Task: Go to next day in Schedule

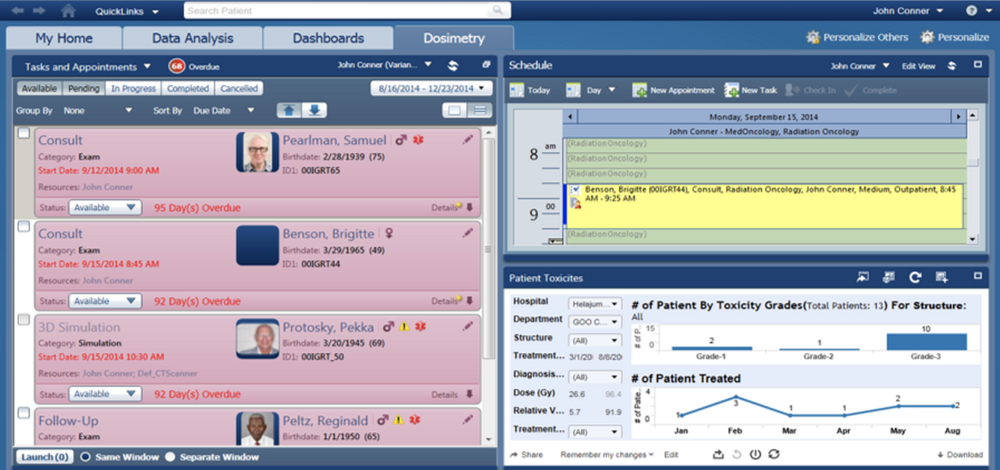Action: coord(957,117)
